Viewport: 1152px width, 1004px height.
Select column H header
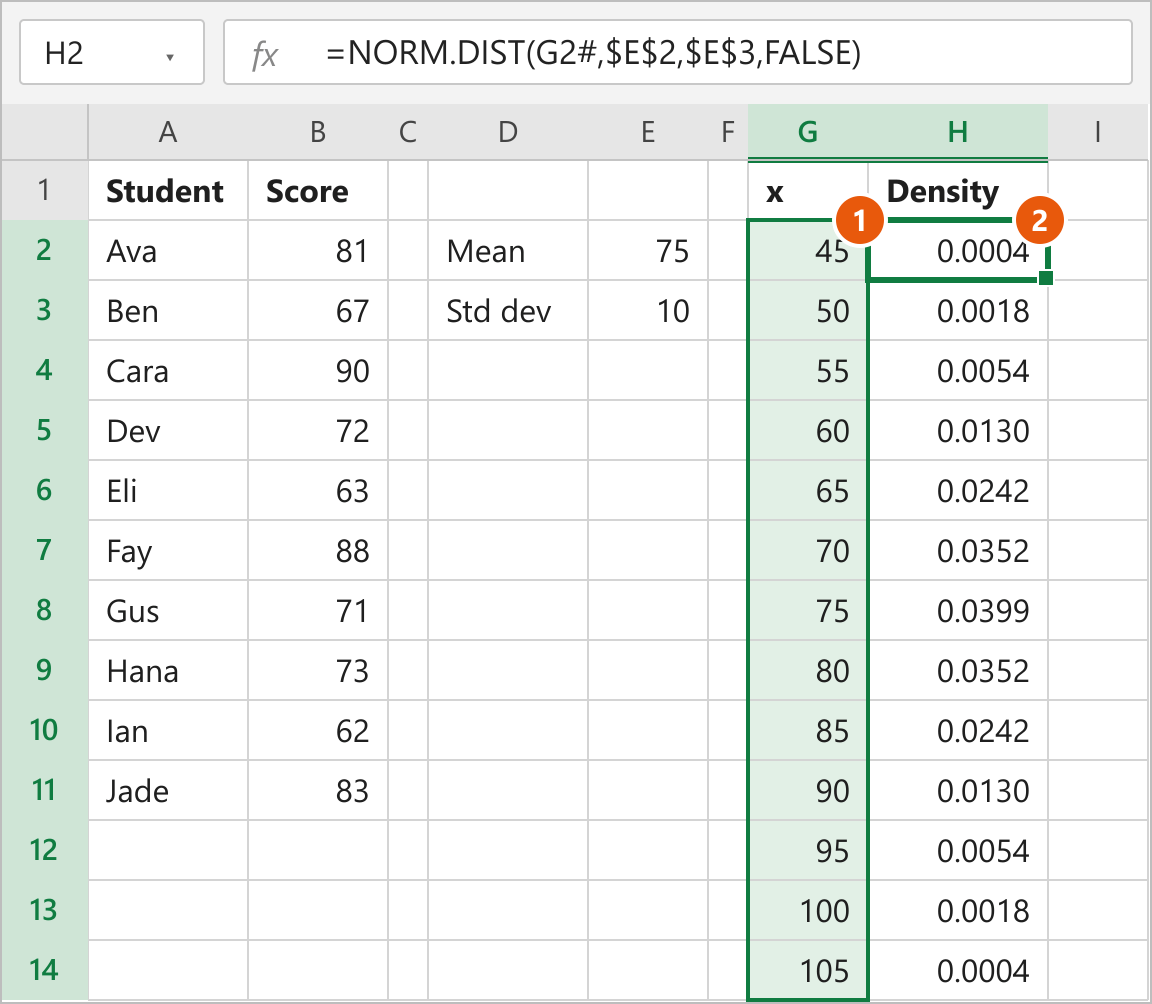click(957, 132)
